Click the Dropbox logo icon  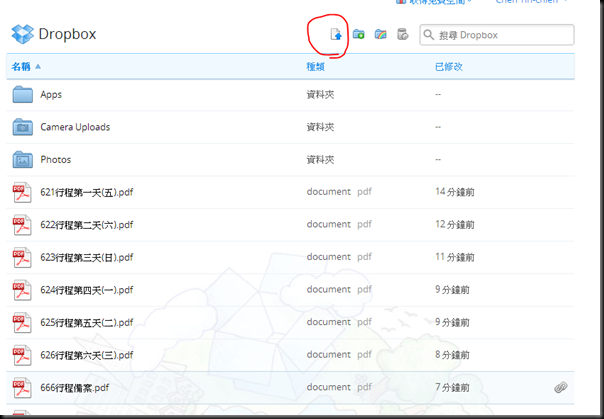pyautogui.click(x=22, y=34)
